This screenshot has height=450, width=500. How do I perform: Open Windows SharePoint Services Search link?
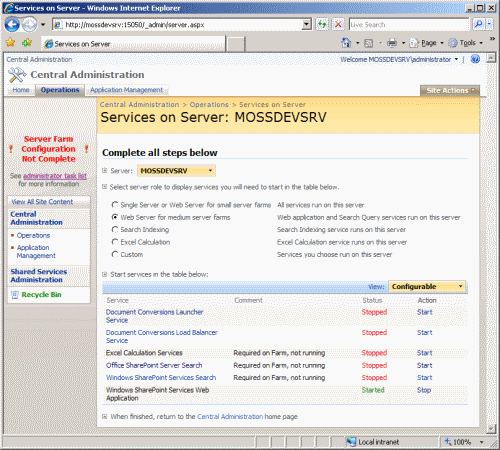tap(161, 378)
